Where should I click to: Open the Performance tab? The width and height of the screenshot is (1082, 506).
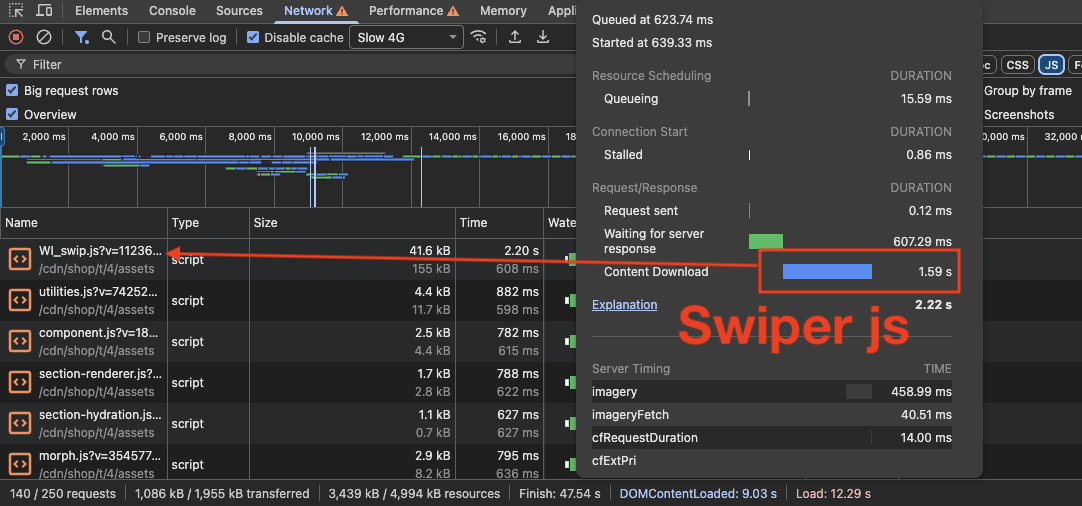pyautogui.click(x=405, y=11)
